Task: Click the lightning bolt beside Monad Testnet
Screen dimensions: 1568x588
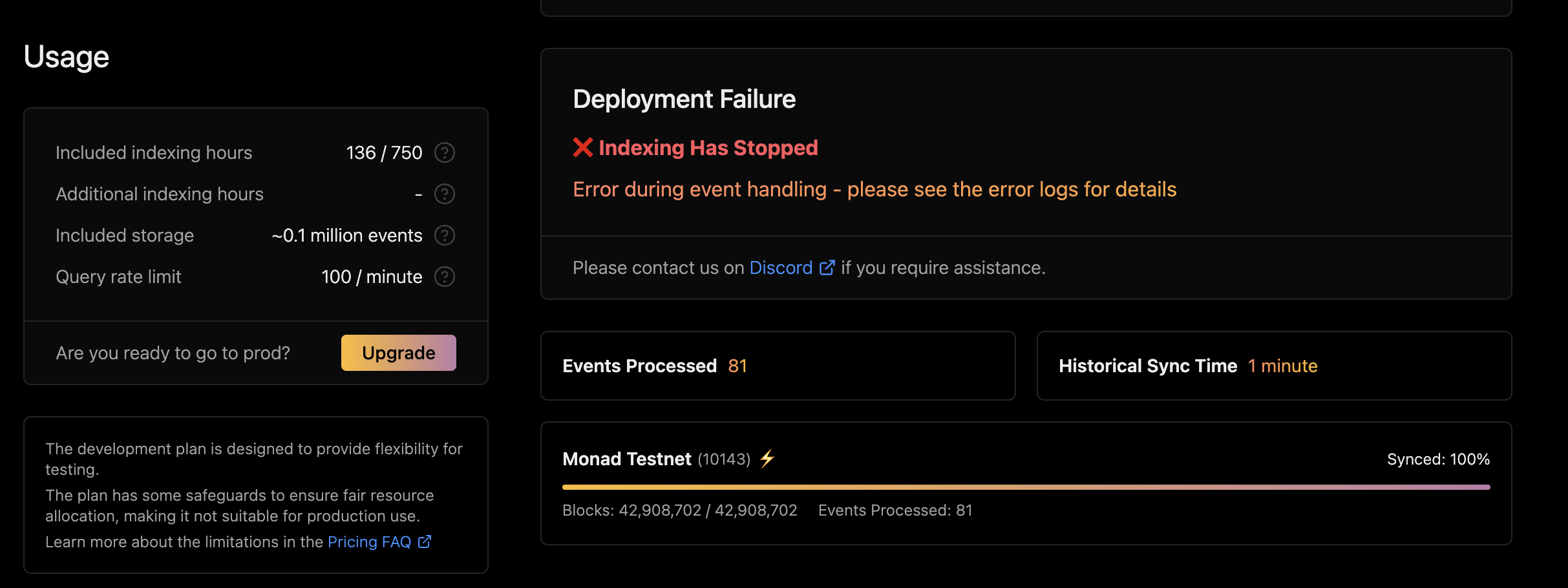Action: tap(767, 459)
